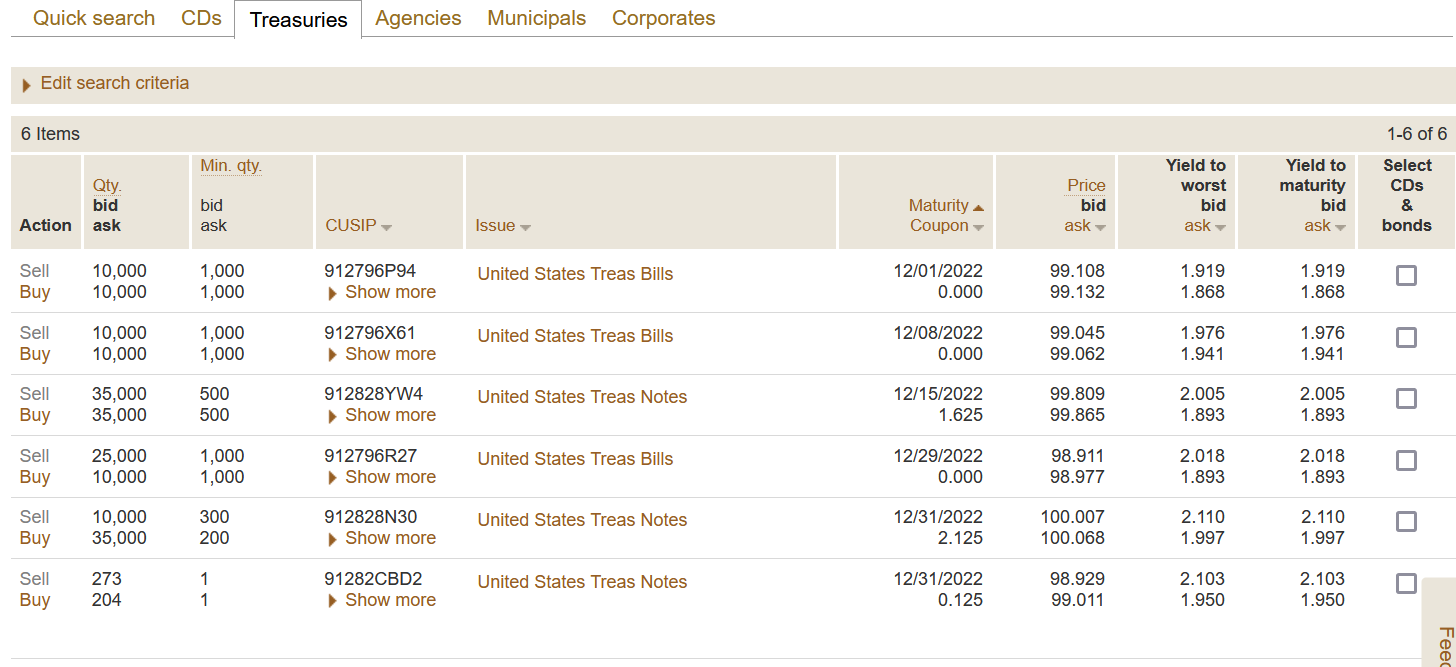
Task: Check the box for CUSIP 912828N30
Action: [x=1406, y=521]
